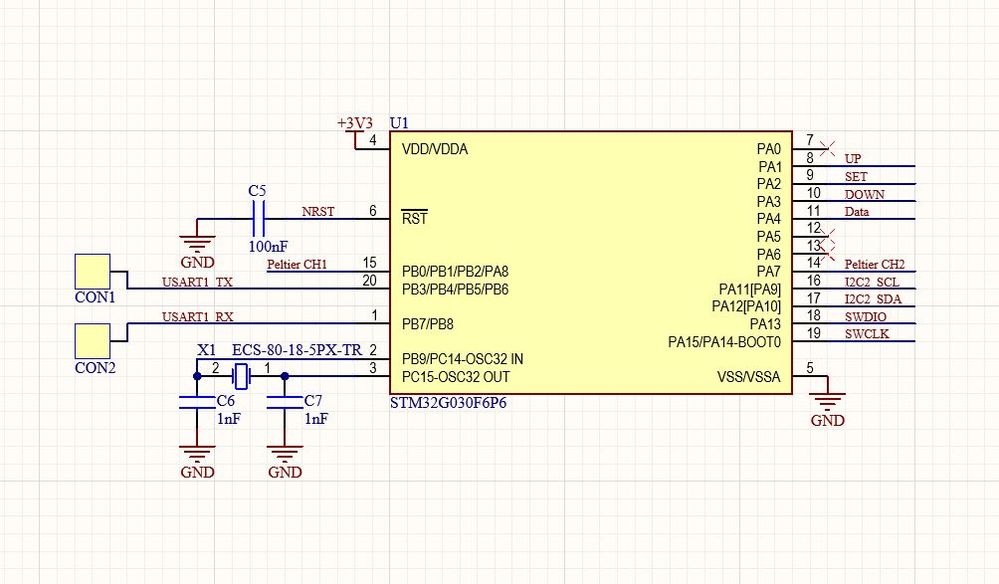Click the VDD/VDDA pin name
999x584 pixels.
point(435,149)
